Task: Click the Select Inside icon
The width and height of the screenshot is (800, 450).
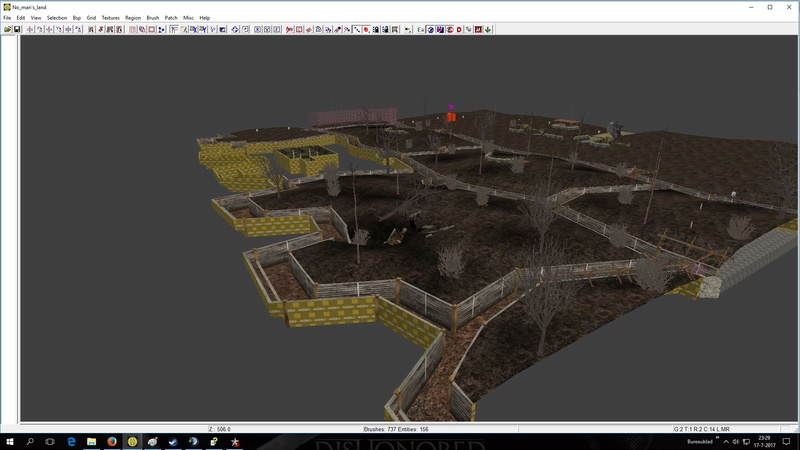Action: pyautogui.click(x=119, y=29)
